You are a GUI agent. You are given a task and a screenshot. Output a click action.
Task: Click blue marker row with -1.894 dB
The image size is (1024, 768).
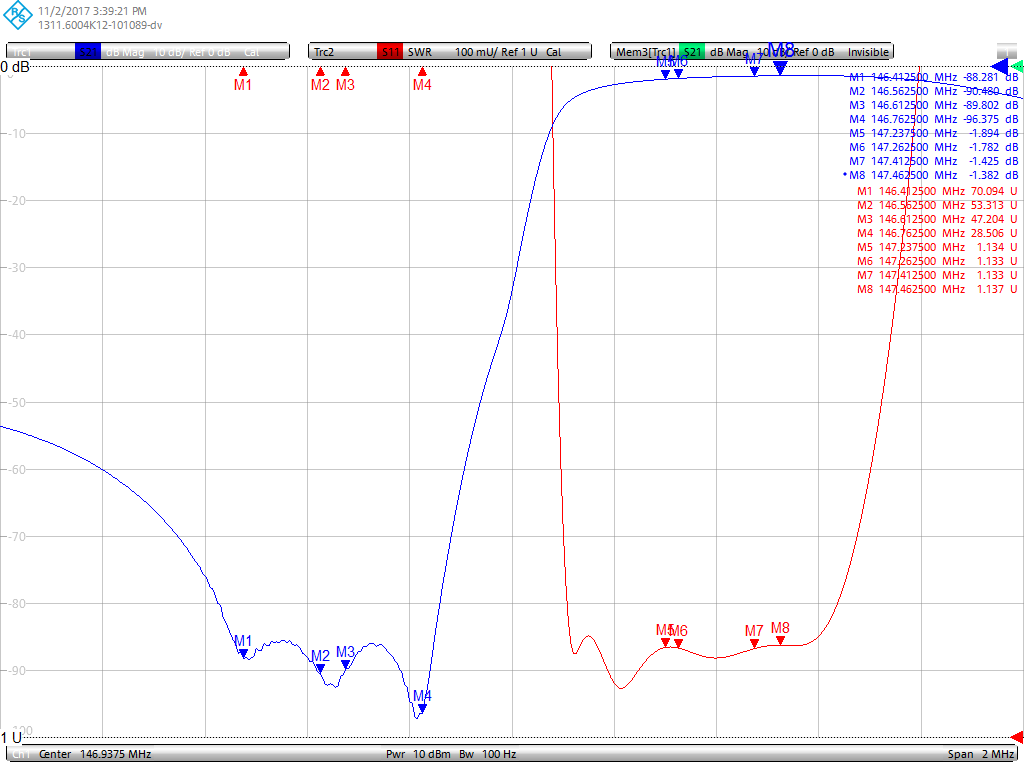click(933, 133)
